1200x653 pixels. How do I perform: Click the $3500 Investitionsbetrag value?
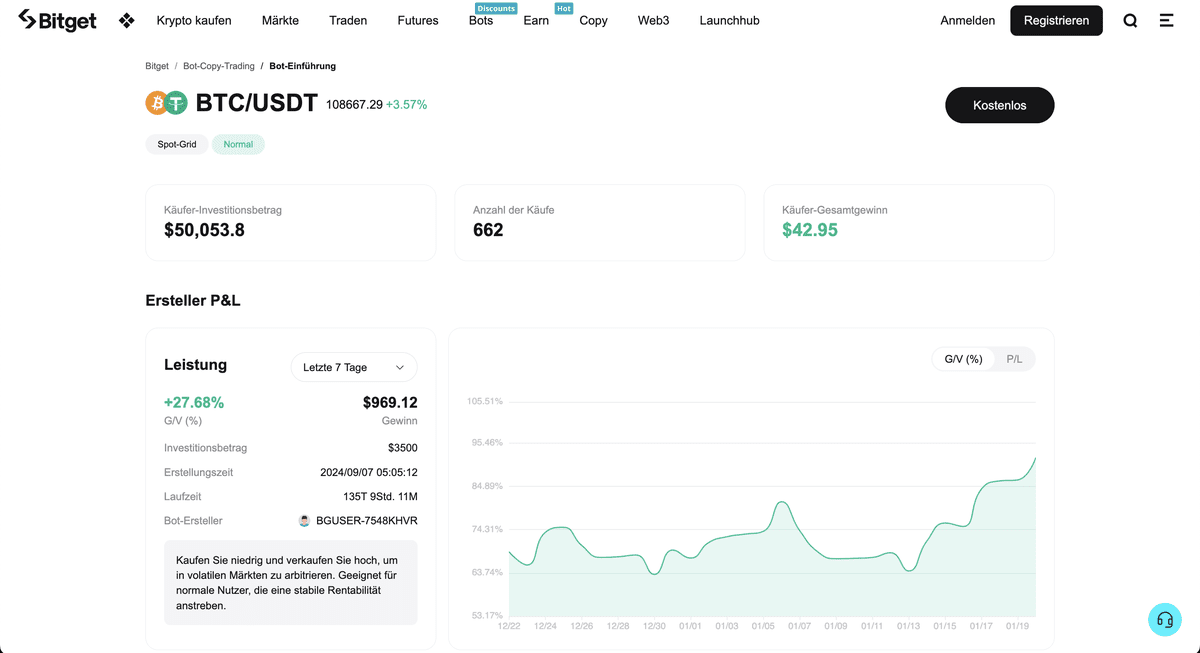403,448
